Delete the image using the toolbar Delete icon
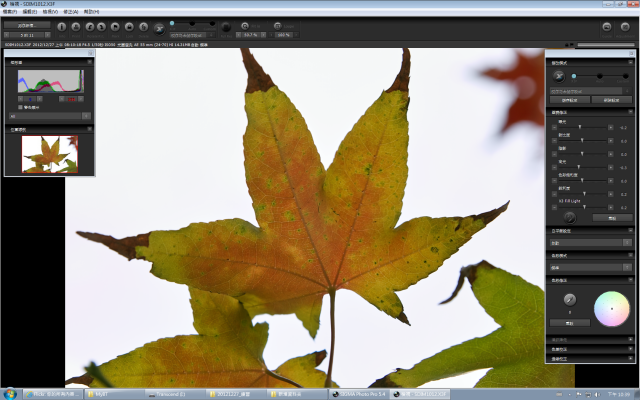 pyautogui.click(x=143, y=27)
